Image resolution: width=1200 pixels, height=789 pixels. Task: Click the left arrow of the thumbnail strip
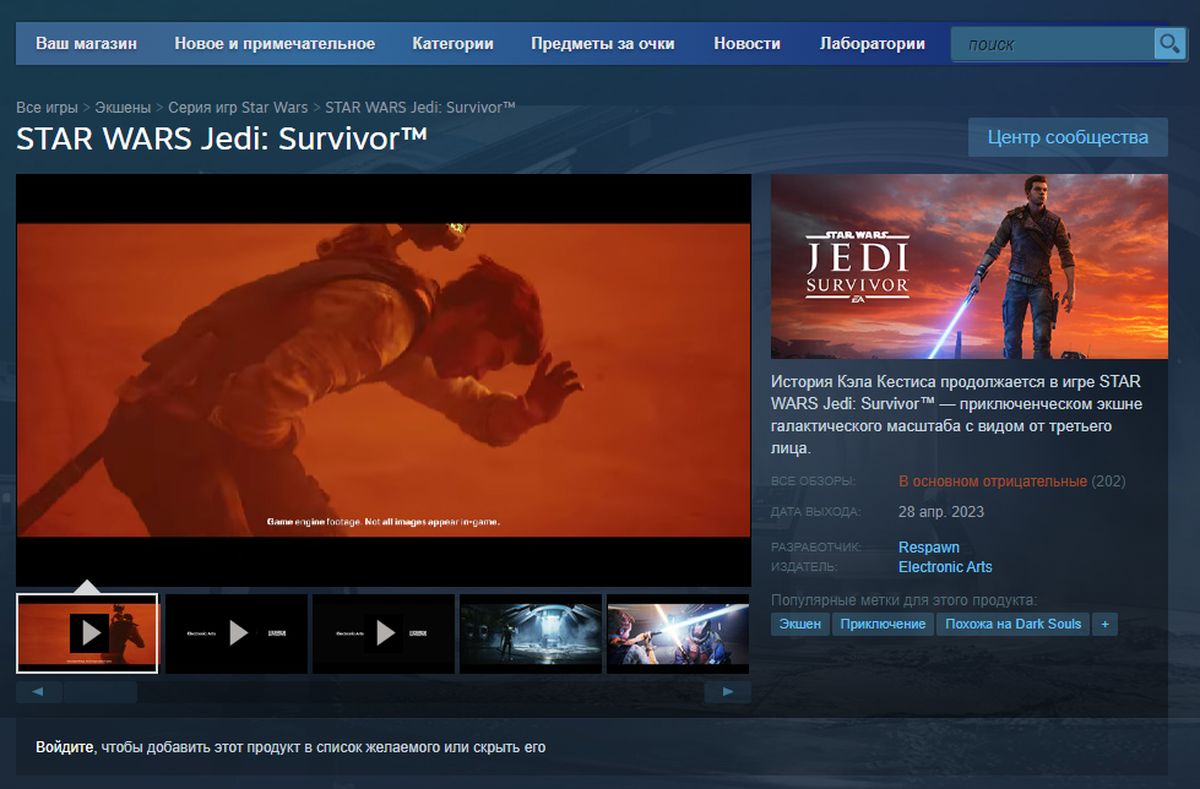[39, 692]
